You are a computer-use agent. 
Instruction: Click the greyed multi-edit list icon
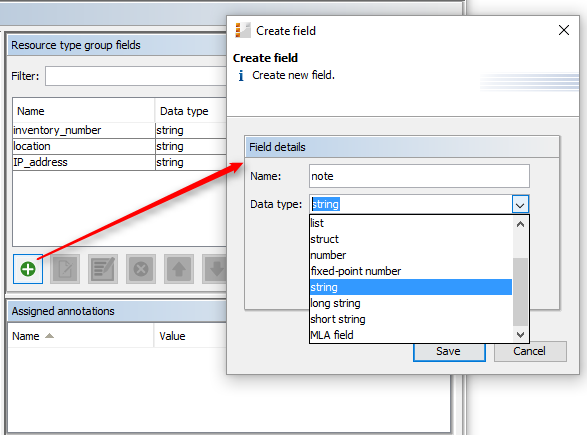point(103,269)
